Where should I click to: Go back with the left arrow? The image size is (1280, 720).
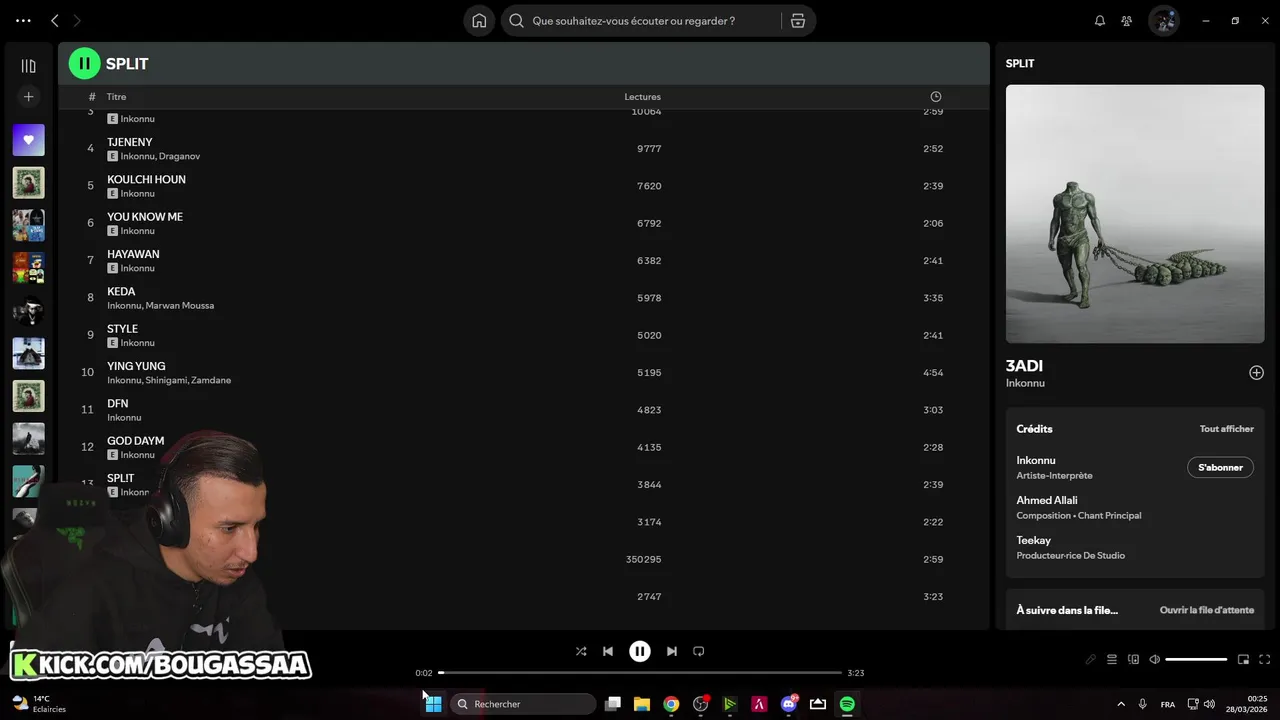click(x=55, y=20)
